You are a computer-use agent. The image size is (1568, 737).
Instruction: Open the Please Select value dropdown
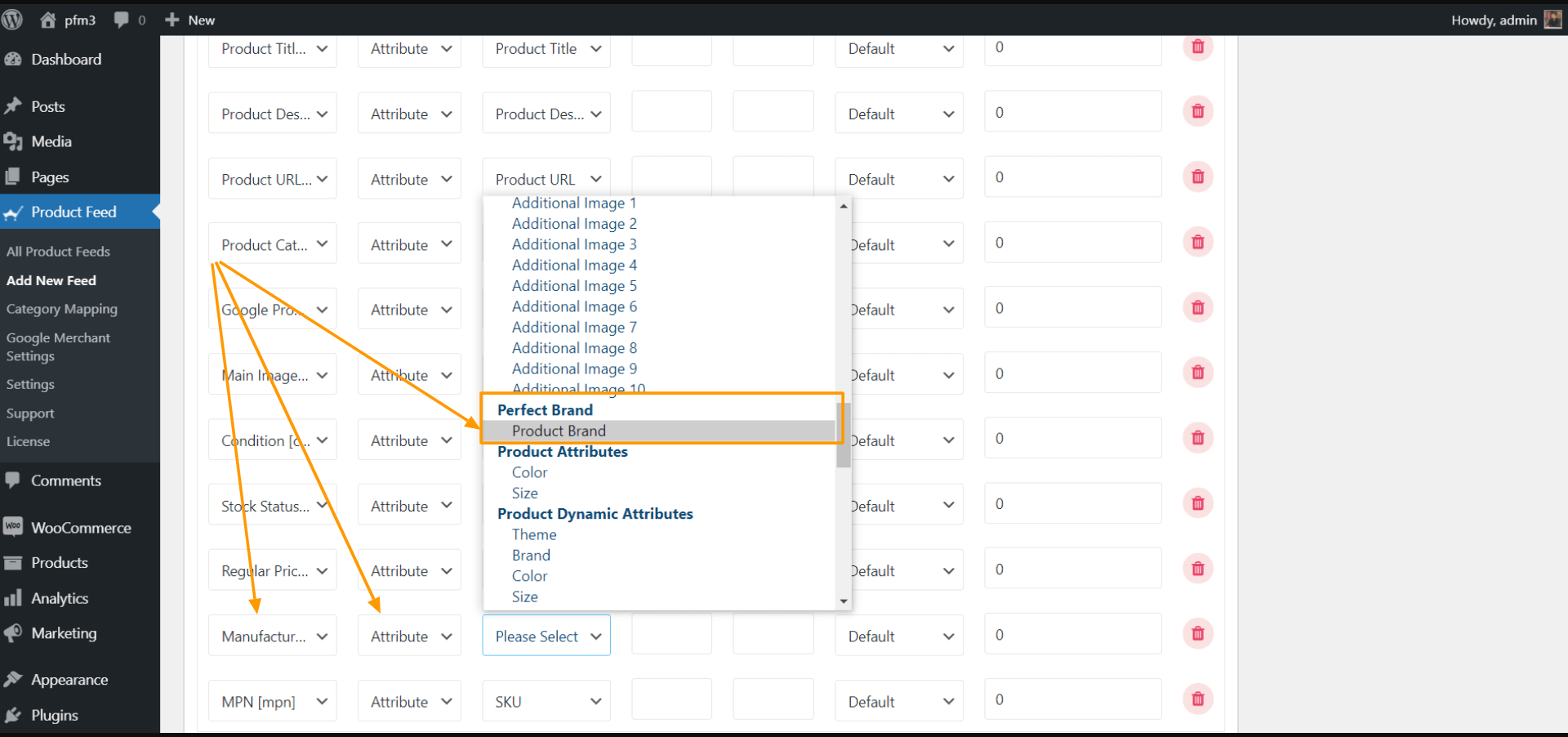pos(546,636)
